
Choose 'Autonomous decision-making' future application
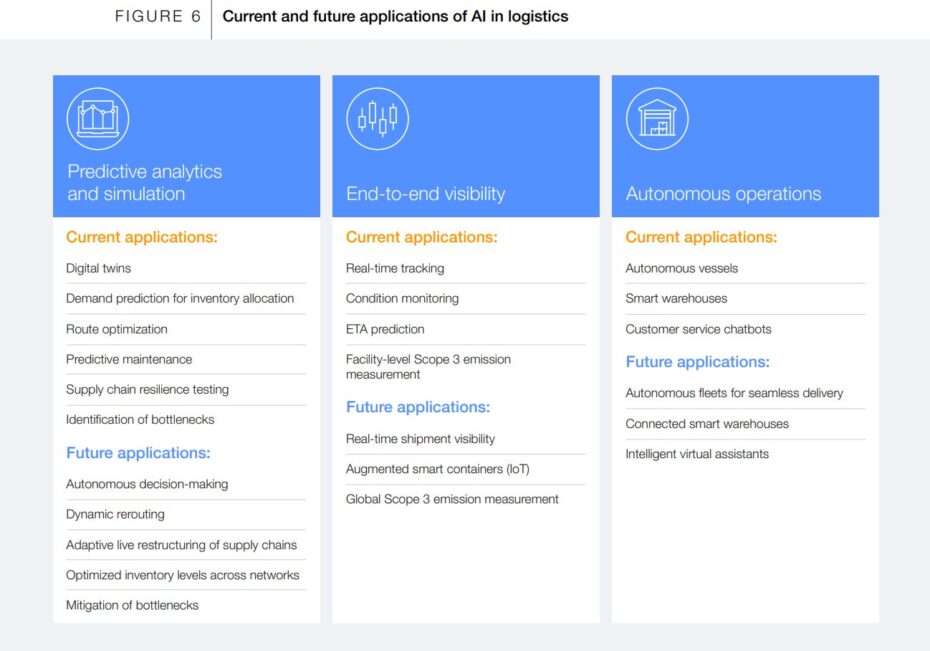(x=147, y=484)
